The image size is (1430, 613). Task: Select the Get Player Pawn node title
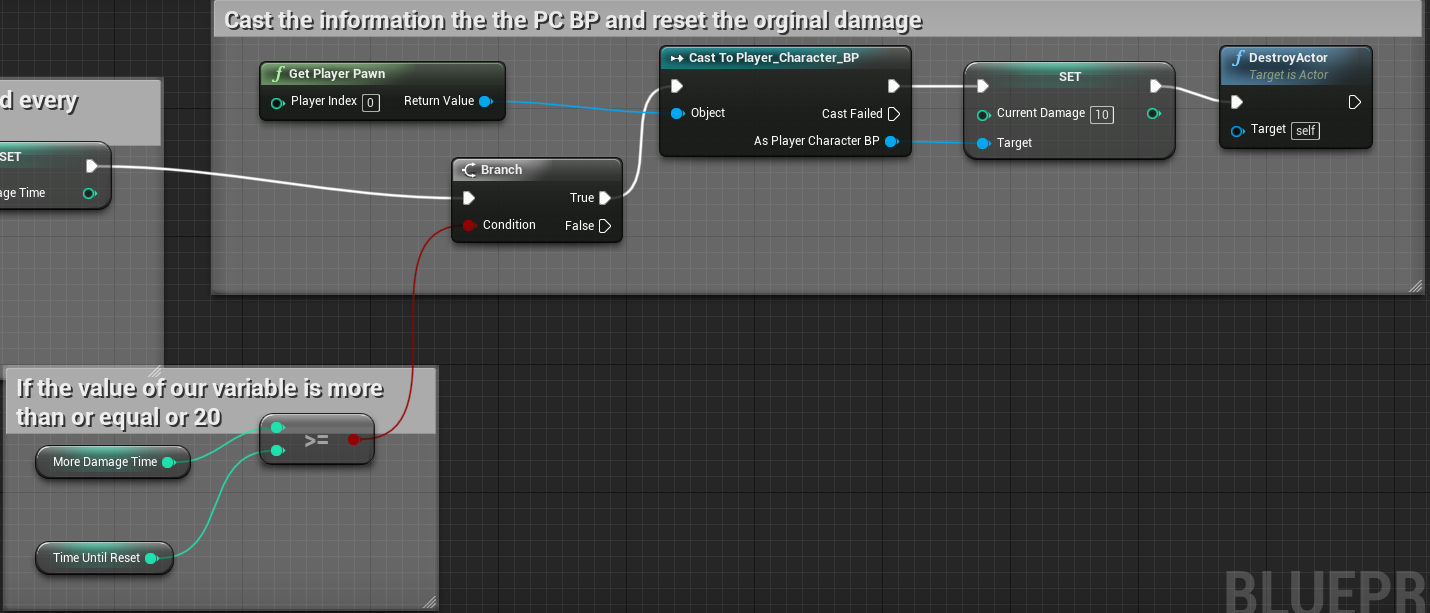click(336, 74)
